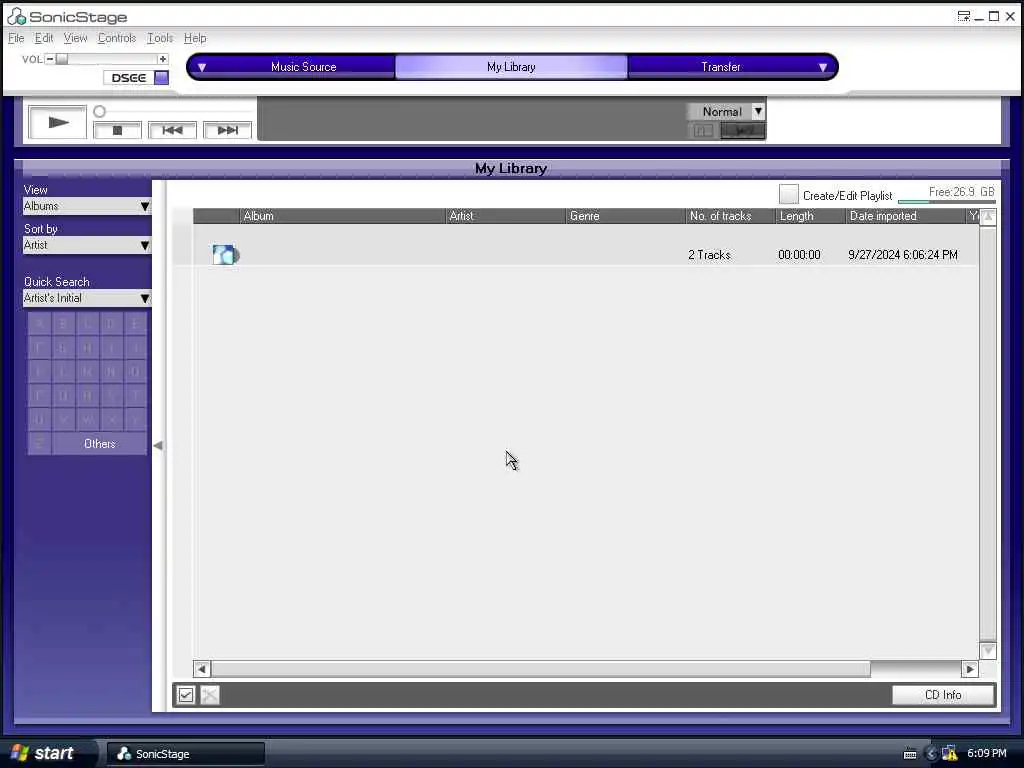
Task: Skip to the next track
Action: (227, 131)
